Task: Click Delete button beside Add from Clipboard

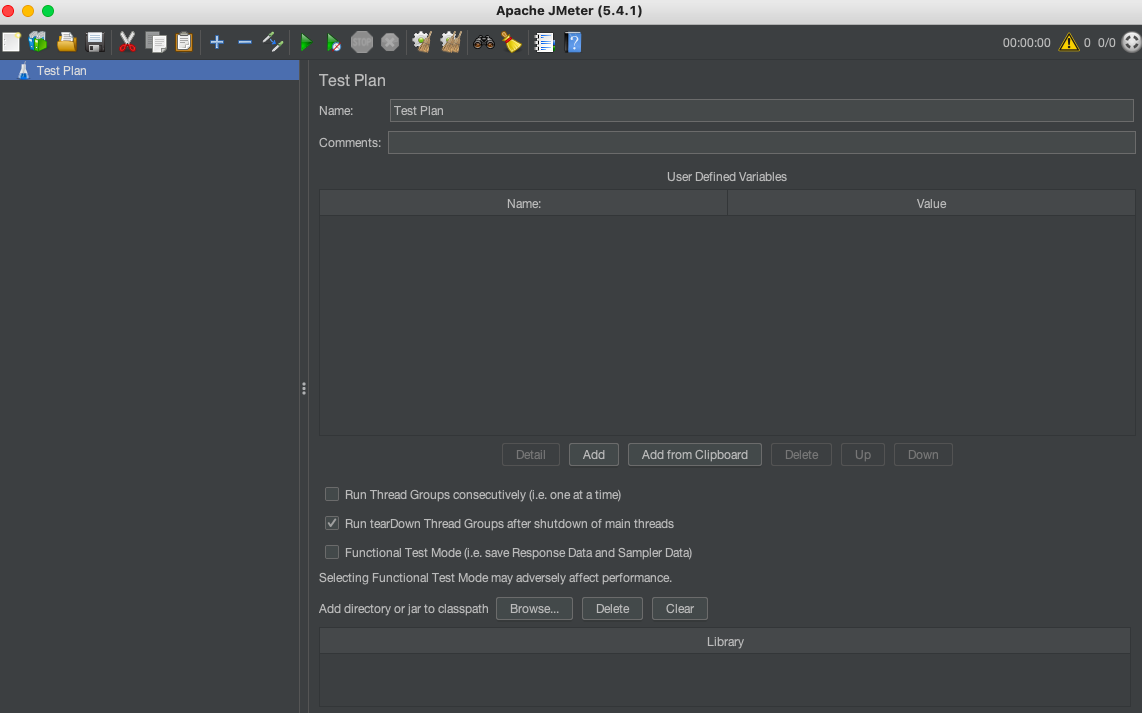Action: coord(801,454)
